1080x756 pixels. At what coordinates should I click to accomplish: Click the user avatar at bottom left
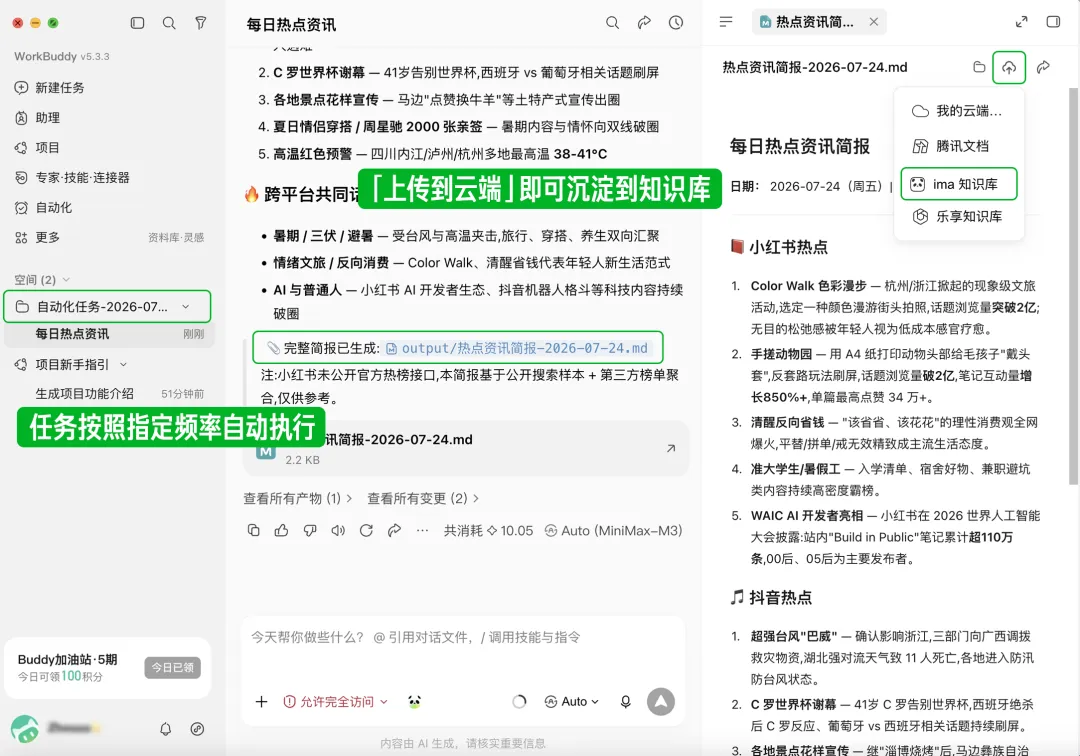pyautogui.click(x=25, y=728)
